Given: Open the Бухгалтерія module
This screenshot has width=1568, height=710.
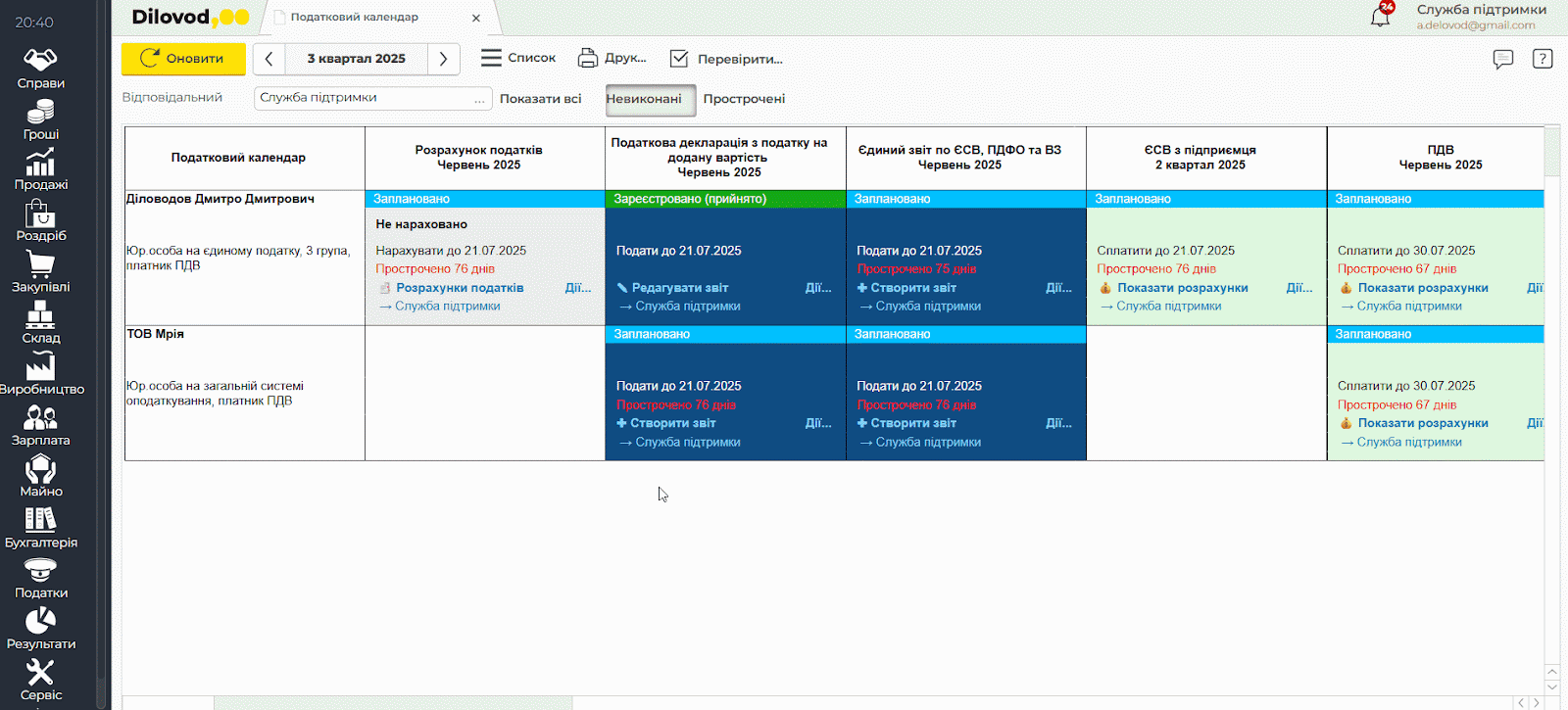Looking at the screenshot, I should click(40, 527).
